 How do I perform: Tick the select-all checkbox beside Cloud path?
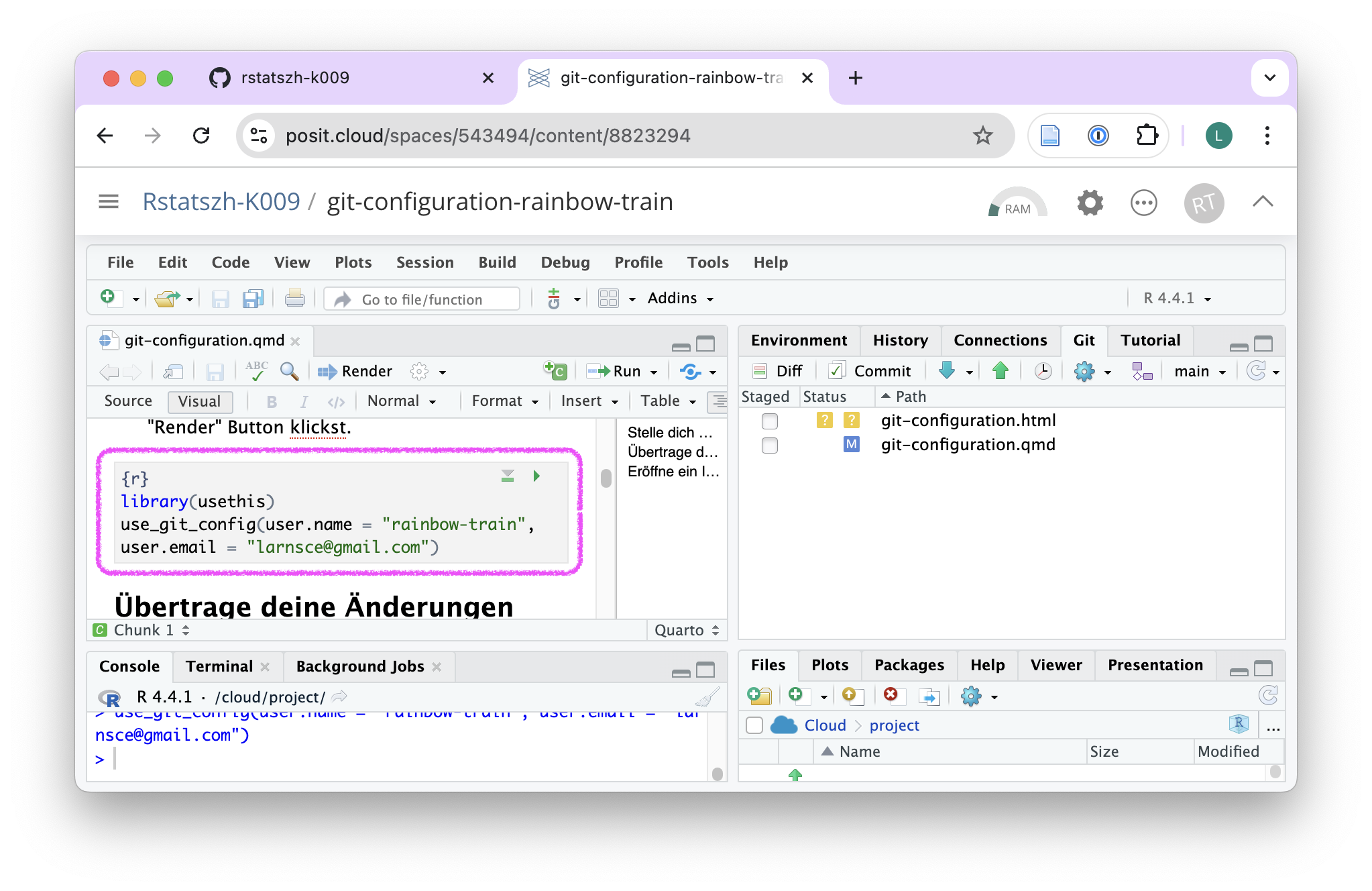(754, 725)
